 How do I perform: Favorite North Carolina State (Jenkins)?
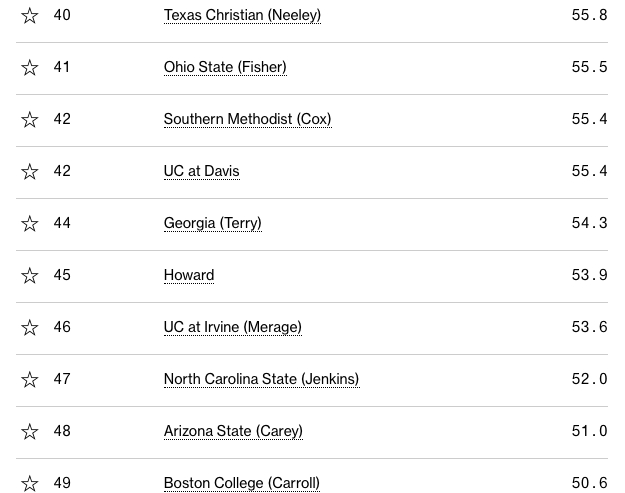coord(30,380)
